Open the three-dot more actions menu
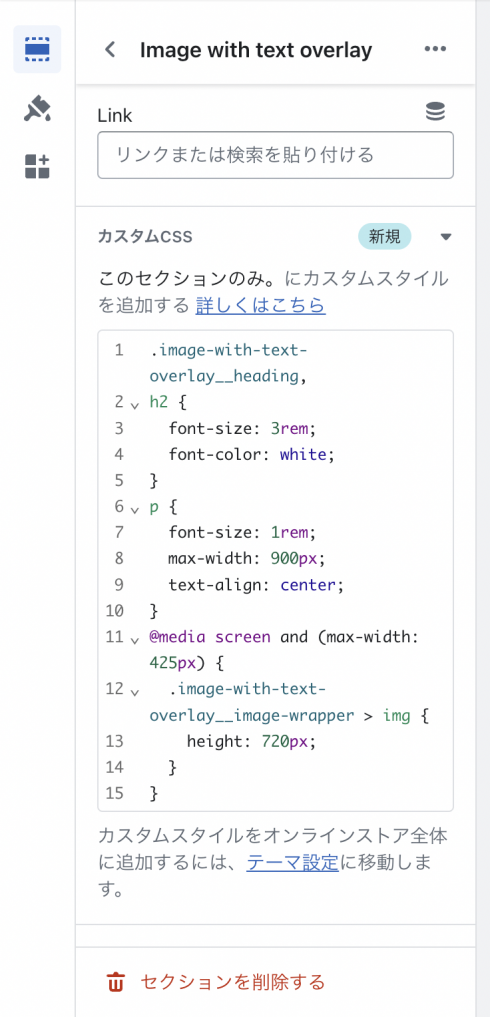 (x=435, y=49)
